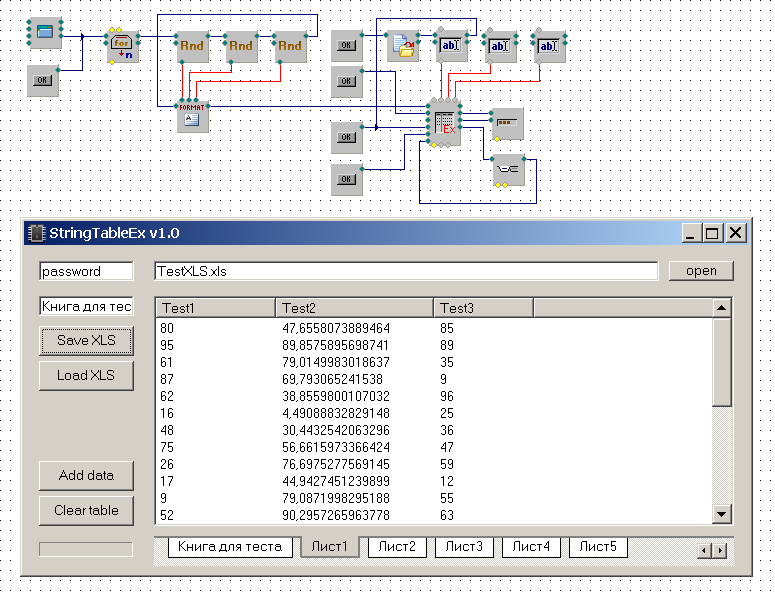Switch to the Лист2 tab
Screen dimensions: 775x599
tap(397, 547)
